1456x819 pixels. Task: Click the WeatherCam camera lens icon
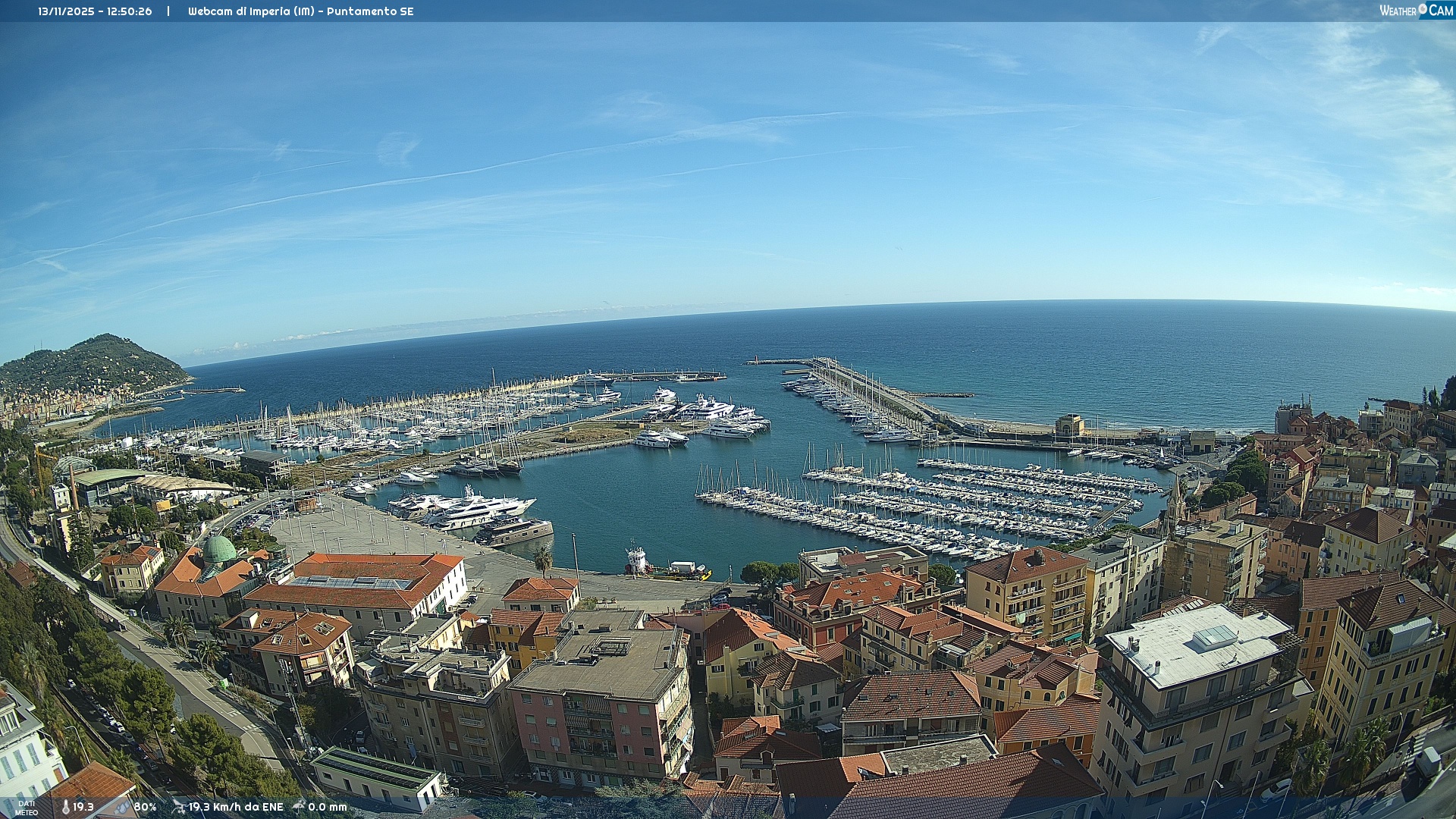[1423, 10]
